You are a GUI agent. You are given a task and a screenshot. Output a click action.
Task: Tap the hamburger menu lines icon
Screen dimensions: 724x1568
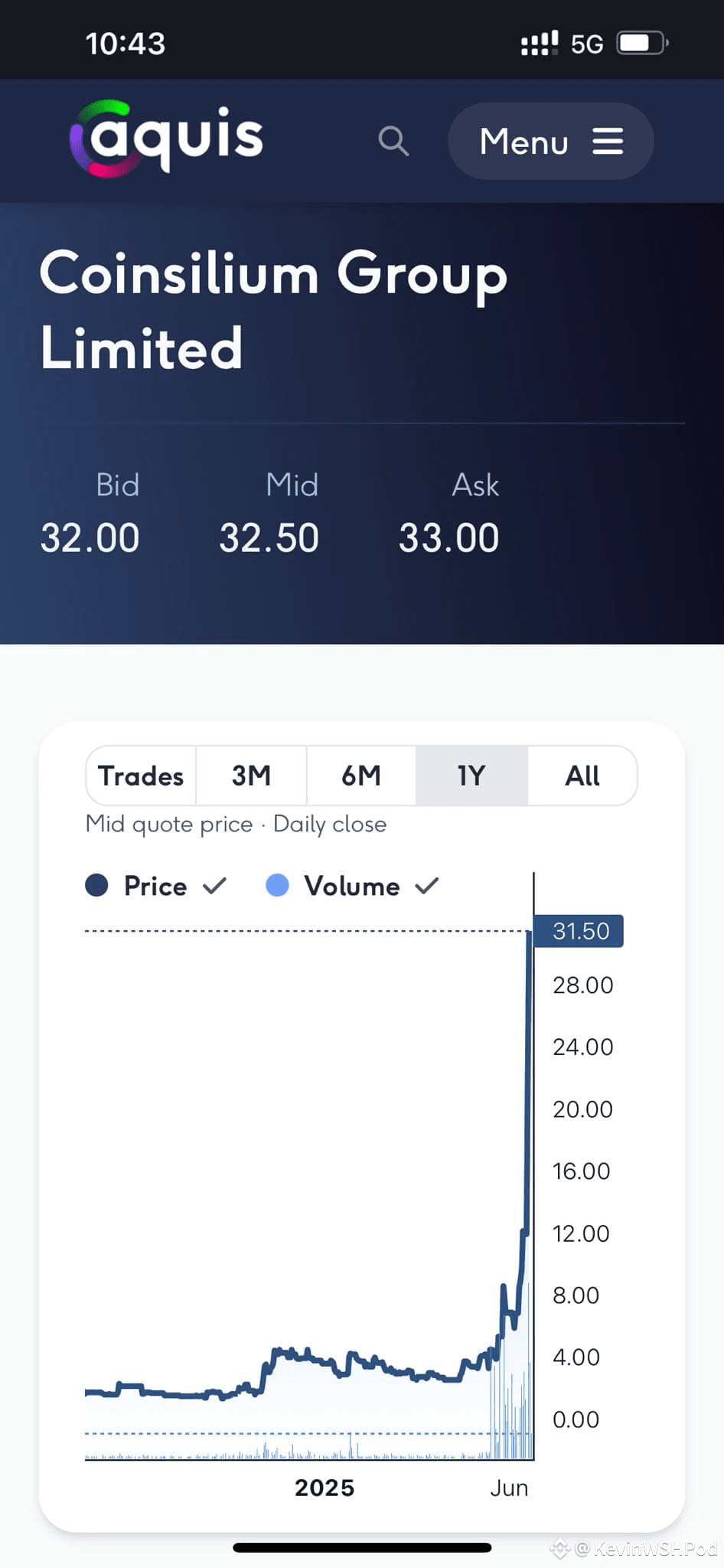click(x=608, y=141)
